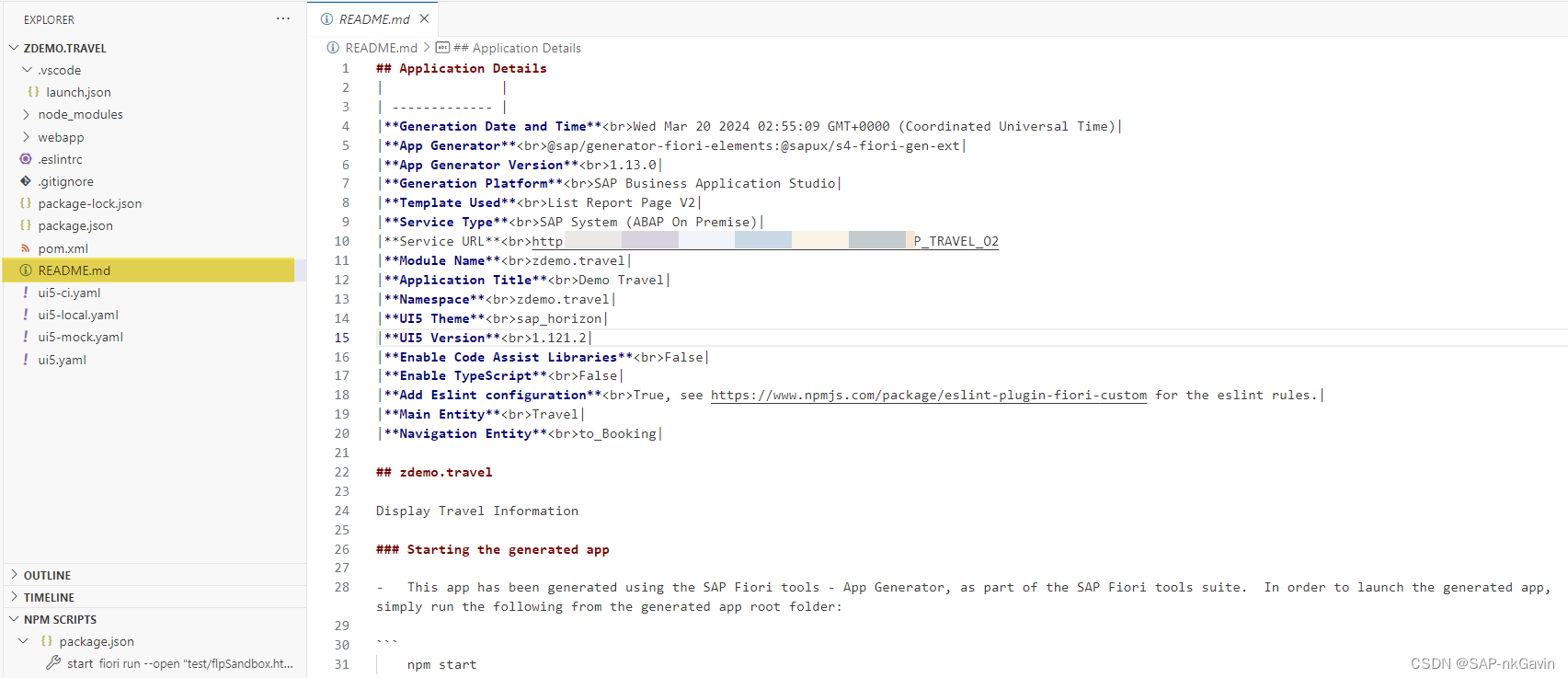Click the README.md info icon in explorer
Viewport: 1568px width, 678px height.
[x=26, y=270]
